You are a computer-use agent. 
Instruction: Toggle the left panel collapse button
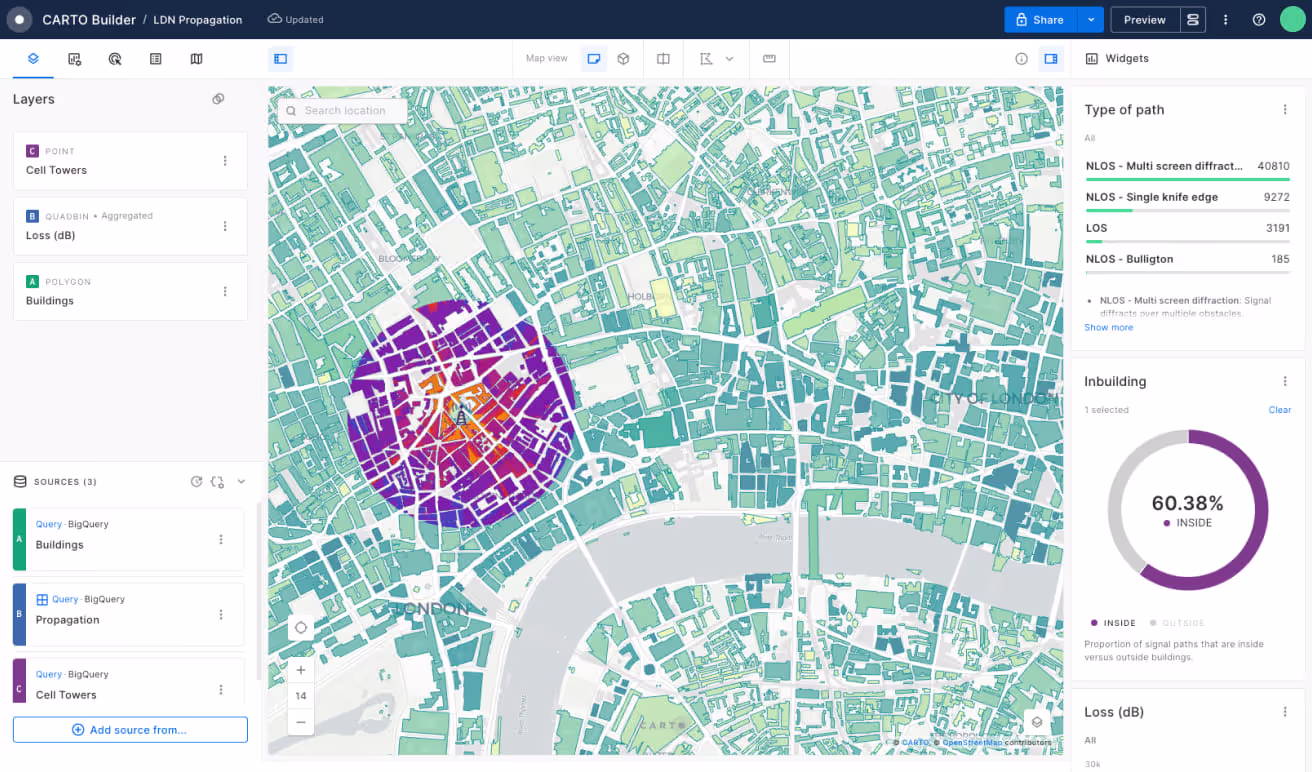tap(280, 58)
